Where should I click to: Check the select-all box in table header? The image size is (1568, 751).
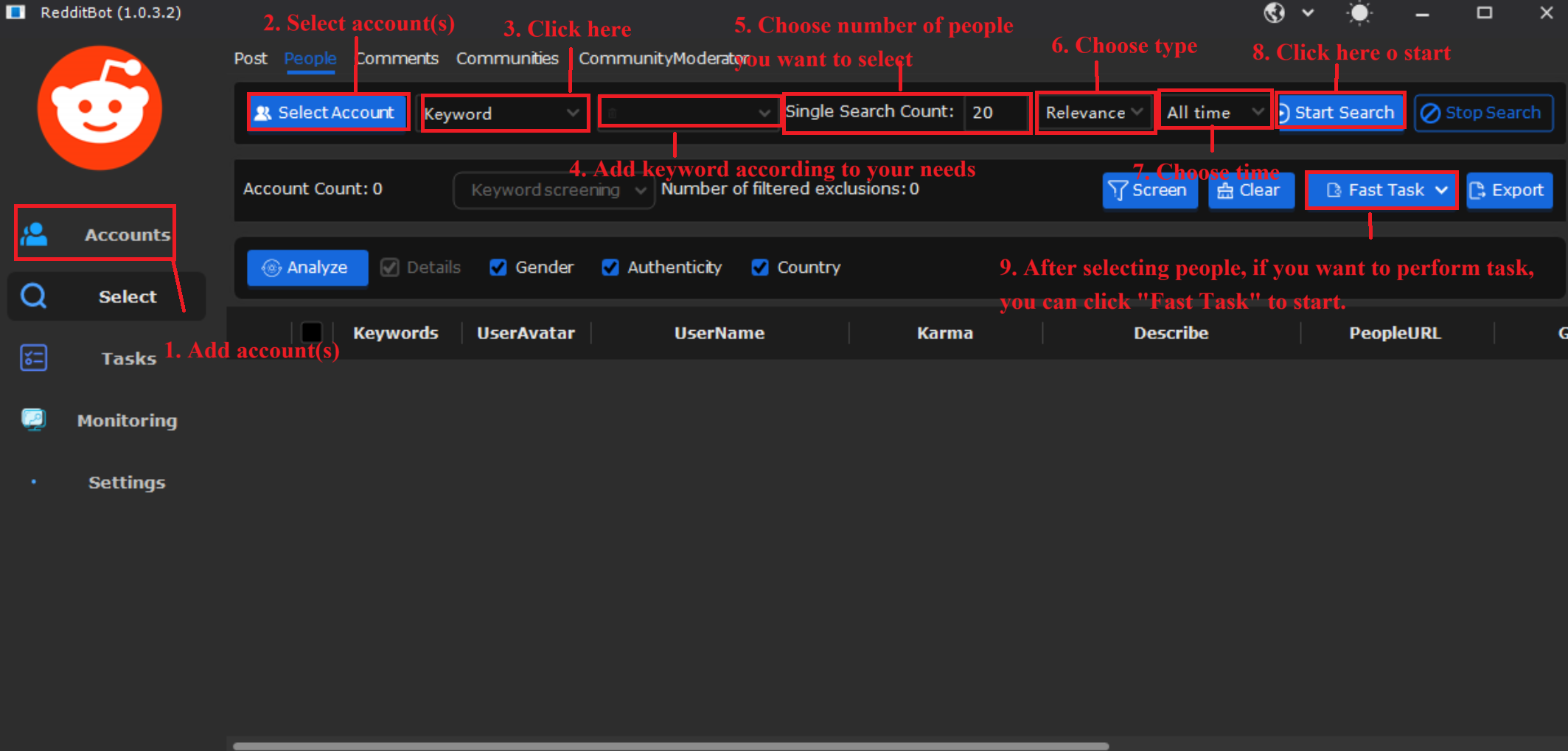[312, 332]
